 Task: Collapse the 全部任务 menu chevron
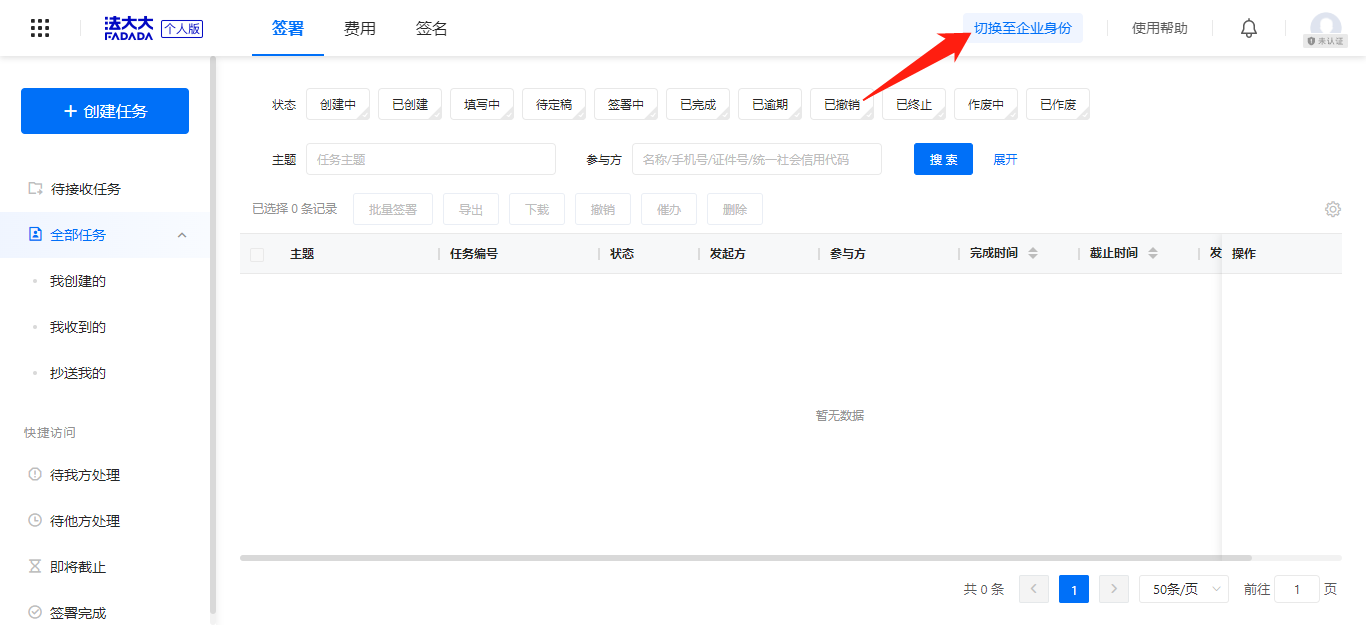pos(182,235)
